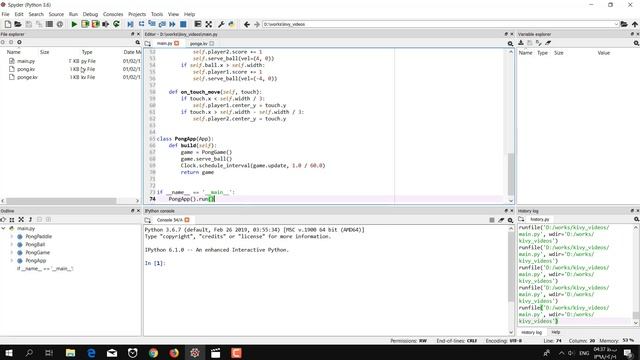Go back to previous cursor position arrow
Screen dimensions: 640x360
(247, 24)
